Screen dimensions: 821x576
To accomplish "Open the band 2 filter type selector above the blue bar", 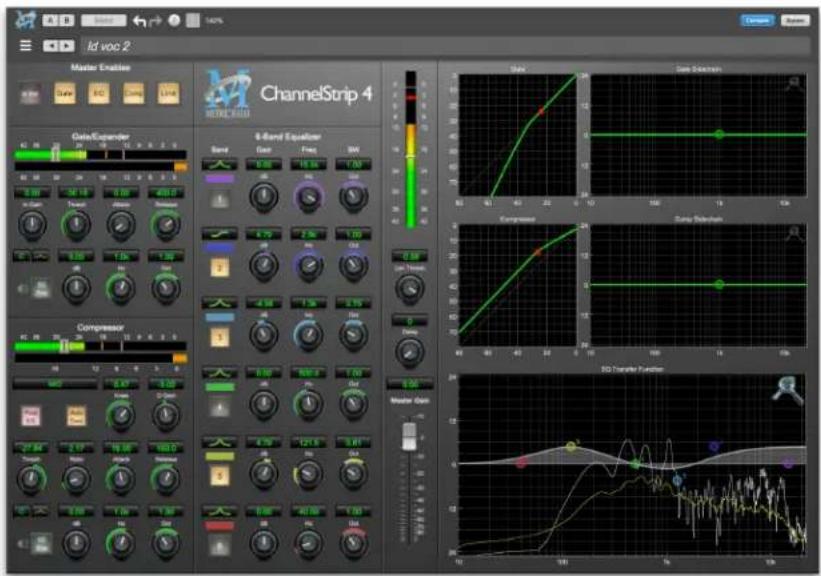I will point(220,234).
